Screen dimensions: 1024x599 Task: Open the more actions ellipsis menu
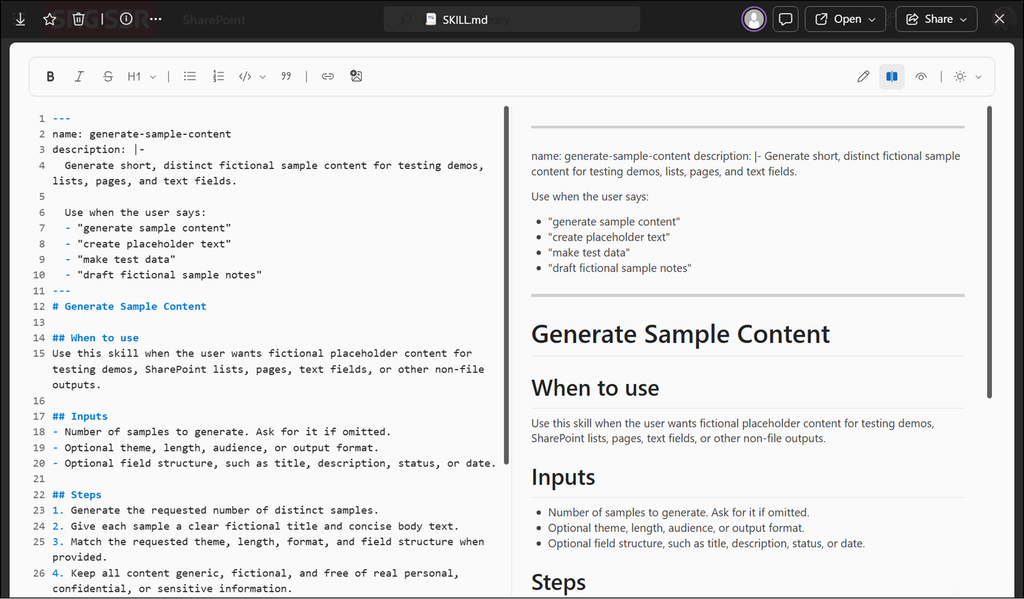point(155,19)
